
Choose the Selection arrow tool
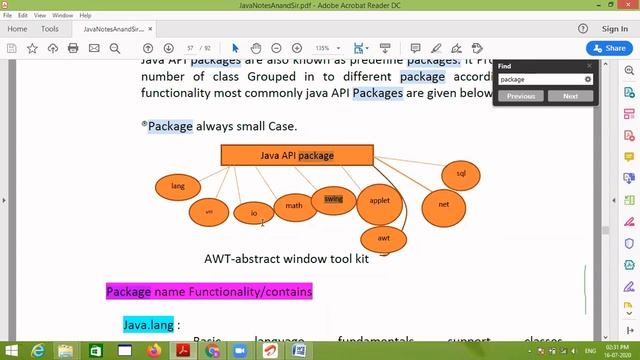coord(235,48)
